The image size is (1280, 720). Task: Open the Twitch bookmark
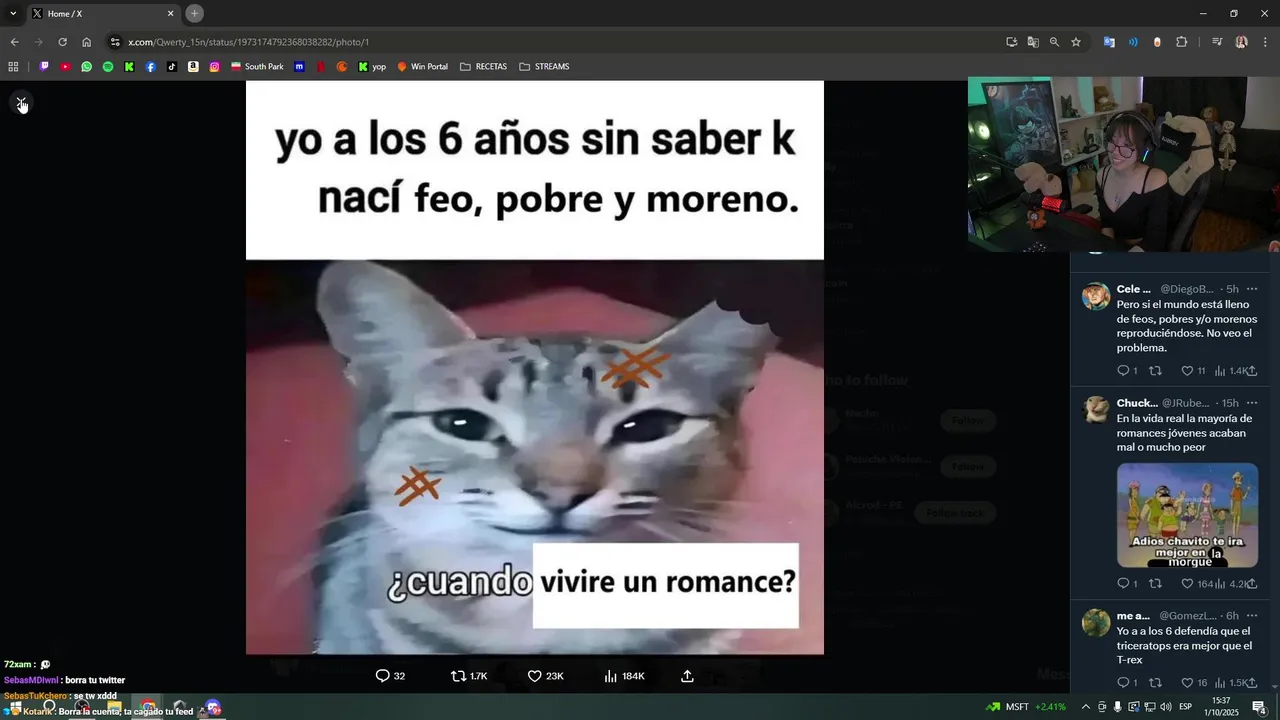tap(44, 67)
